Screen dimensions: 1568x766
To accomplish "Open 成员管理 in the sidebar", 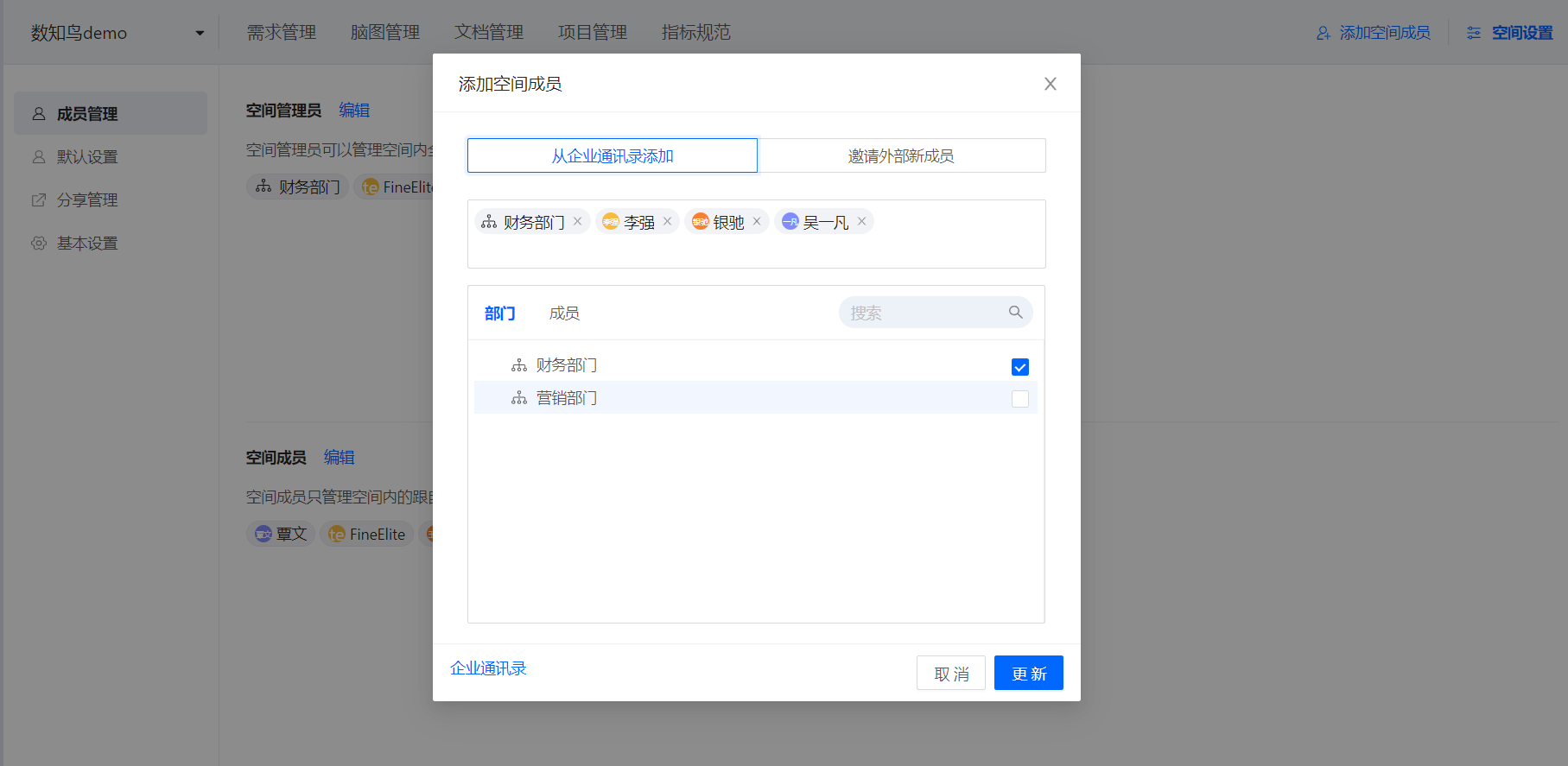I will [111, 113].
